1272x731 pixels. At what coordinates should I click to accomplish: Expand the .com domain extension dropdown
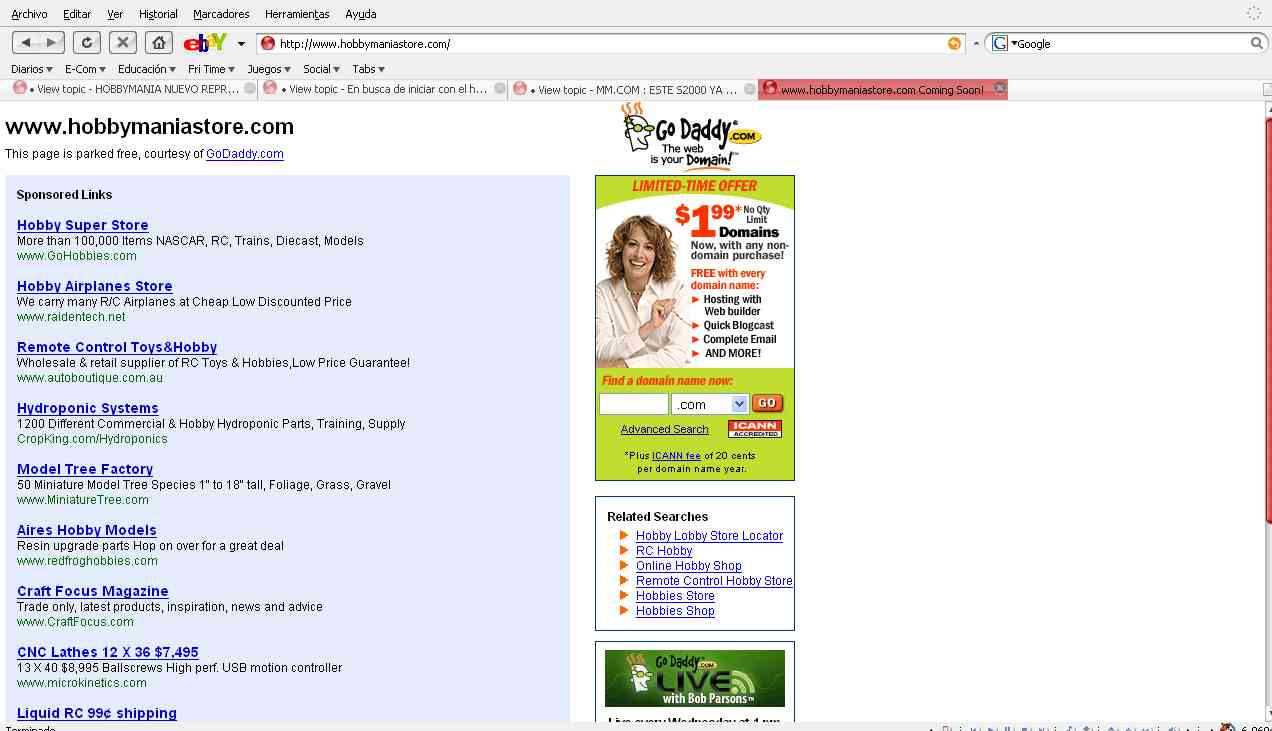(739, 404)
